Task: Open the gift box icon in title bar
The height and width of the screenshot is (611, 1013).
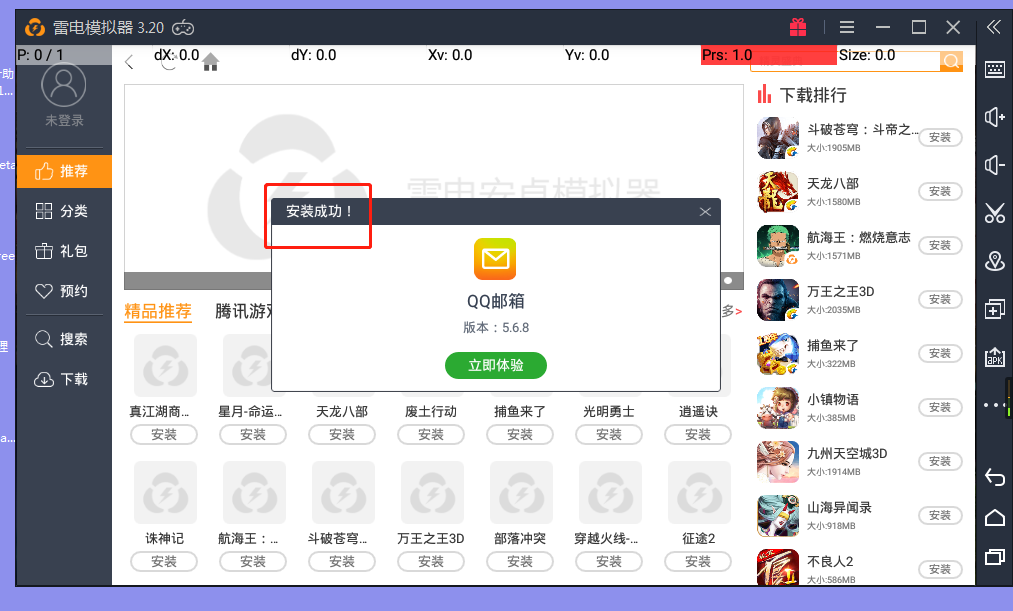Action: [x=798, y=27]
